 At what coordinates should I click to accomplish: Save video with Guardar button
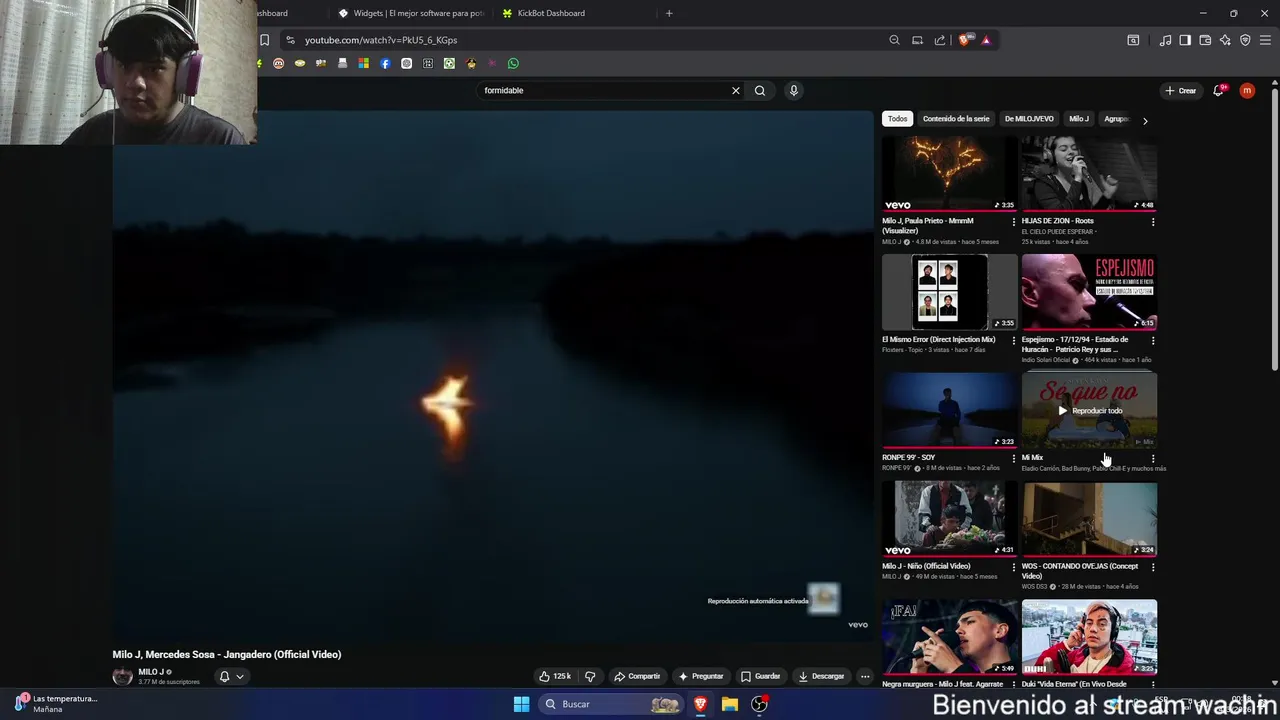(760, 676)
